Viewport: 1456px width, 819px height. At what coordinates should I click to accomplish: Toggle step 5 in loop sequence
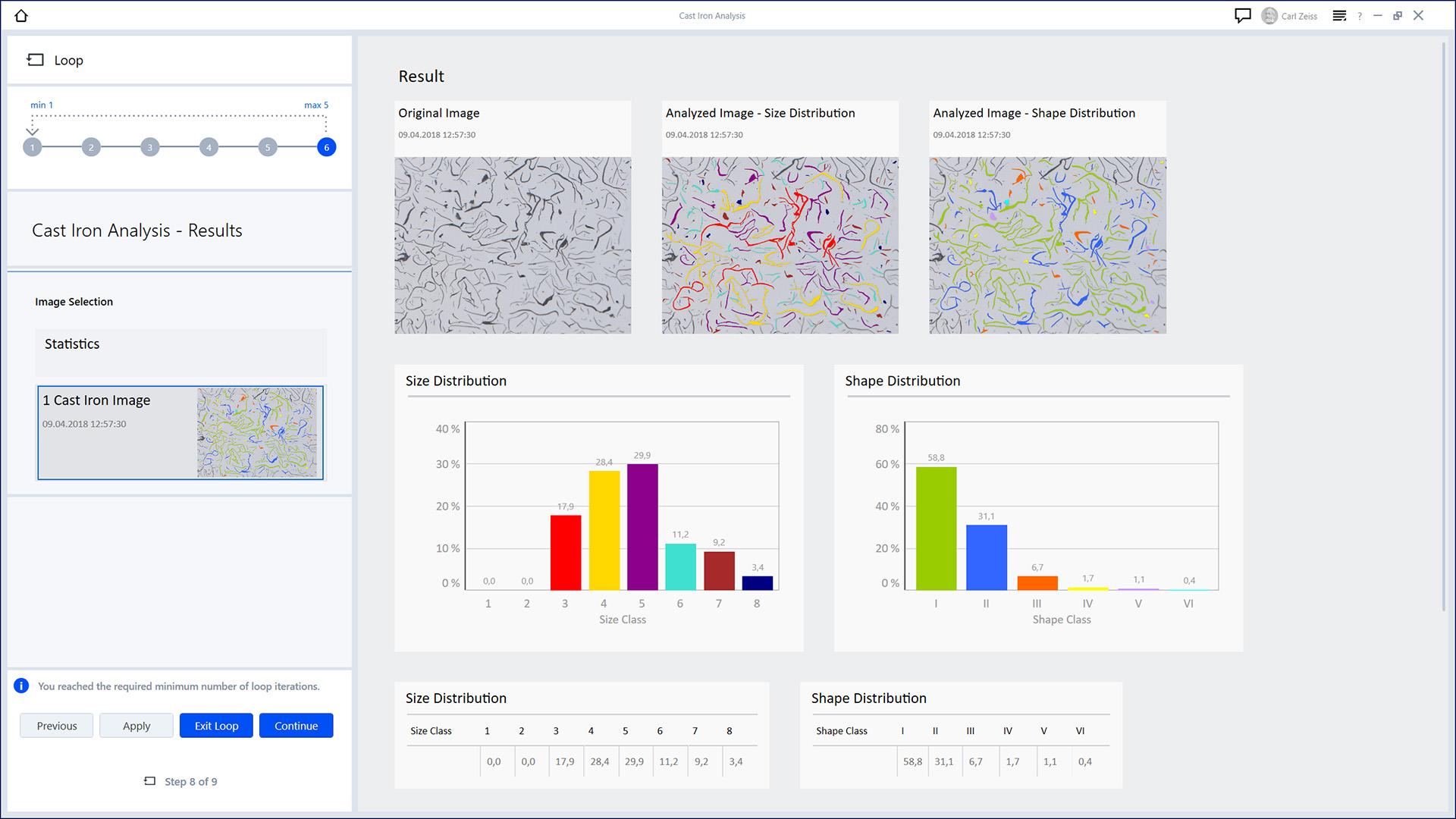pos(268,147)
